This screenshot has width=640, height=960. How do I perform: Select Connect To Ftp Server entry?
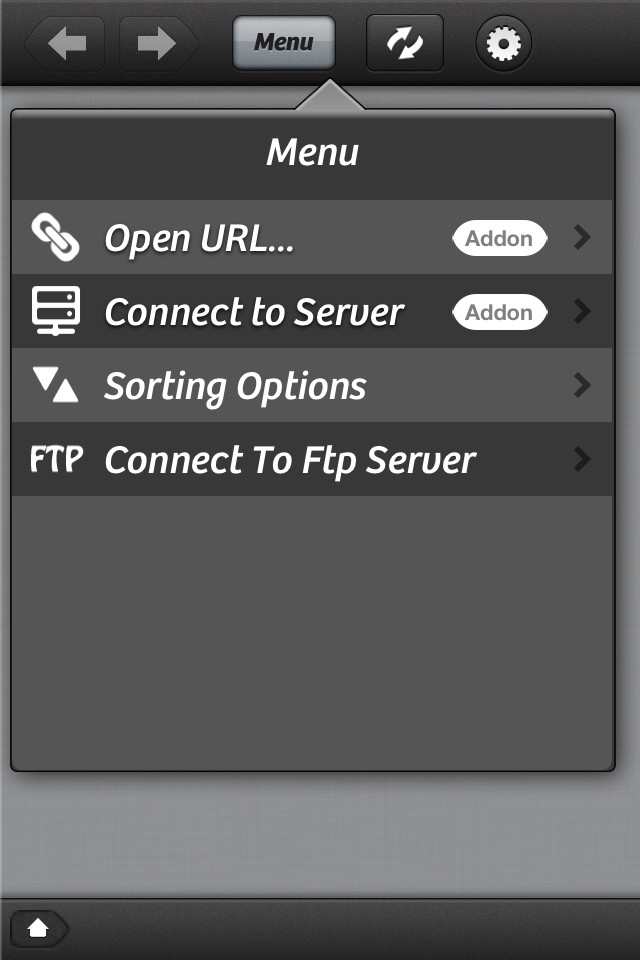tap(290, 461)
